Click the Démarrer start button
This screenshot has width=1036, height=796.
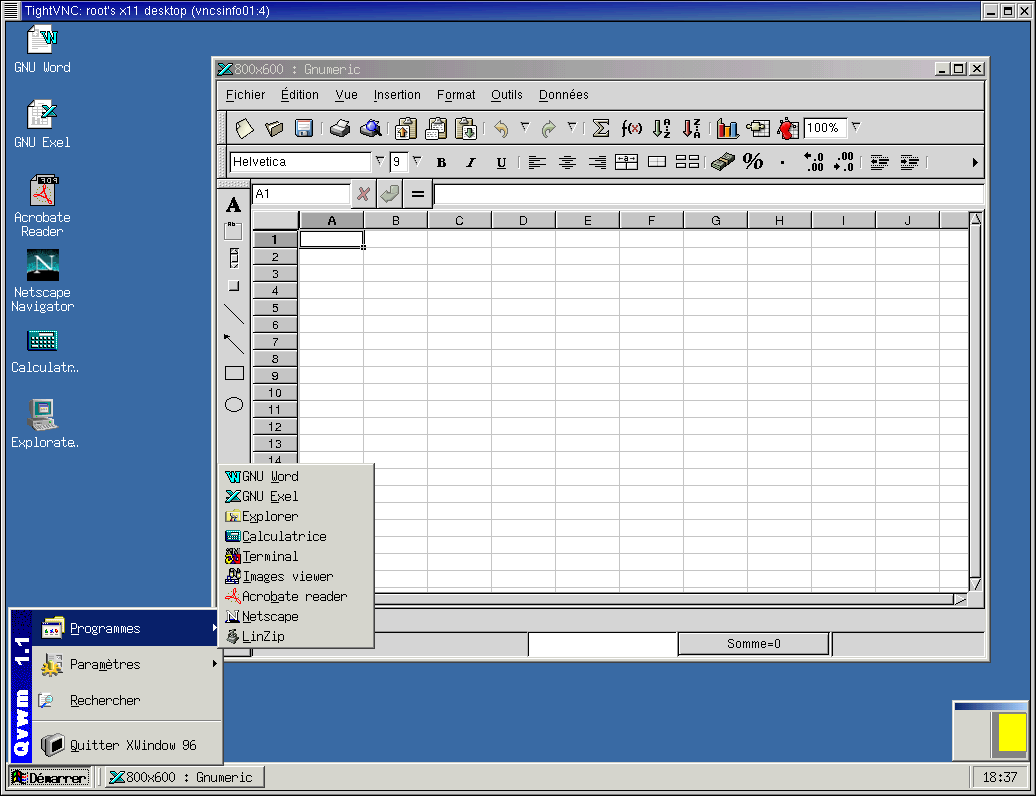[50, 777]
